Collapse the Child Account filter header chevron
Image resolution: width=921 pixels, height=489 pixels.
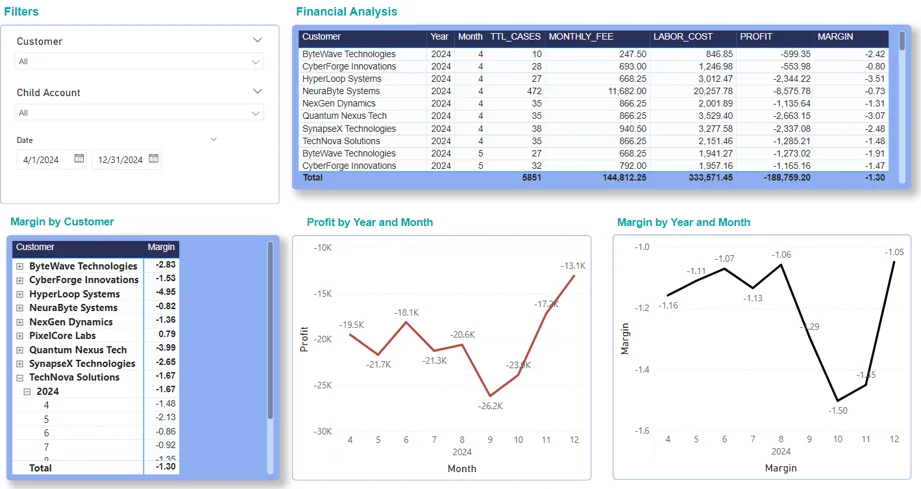pos(257,91)
